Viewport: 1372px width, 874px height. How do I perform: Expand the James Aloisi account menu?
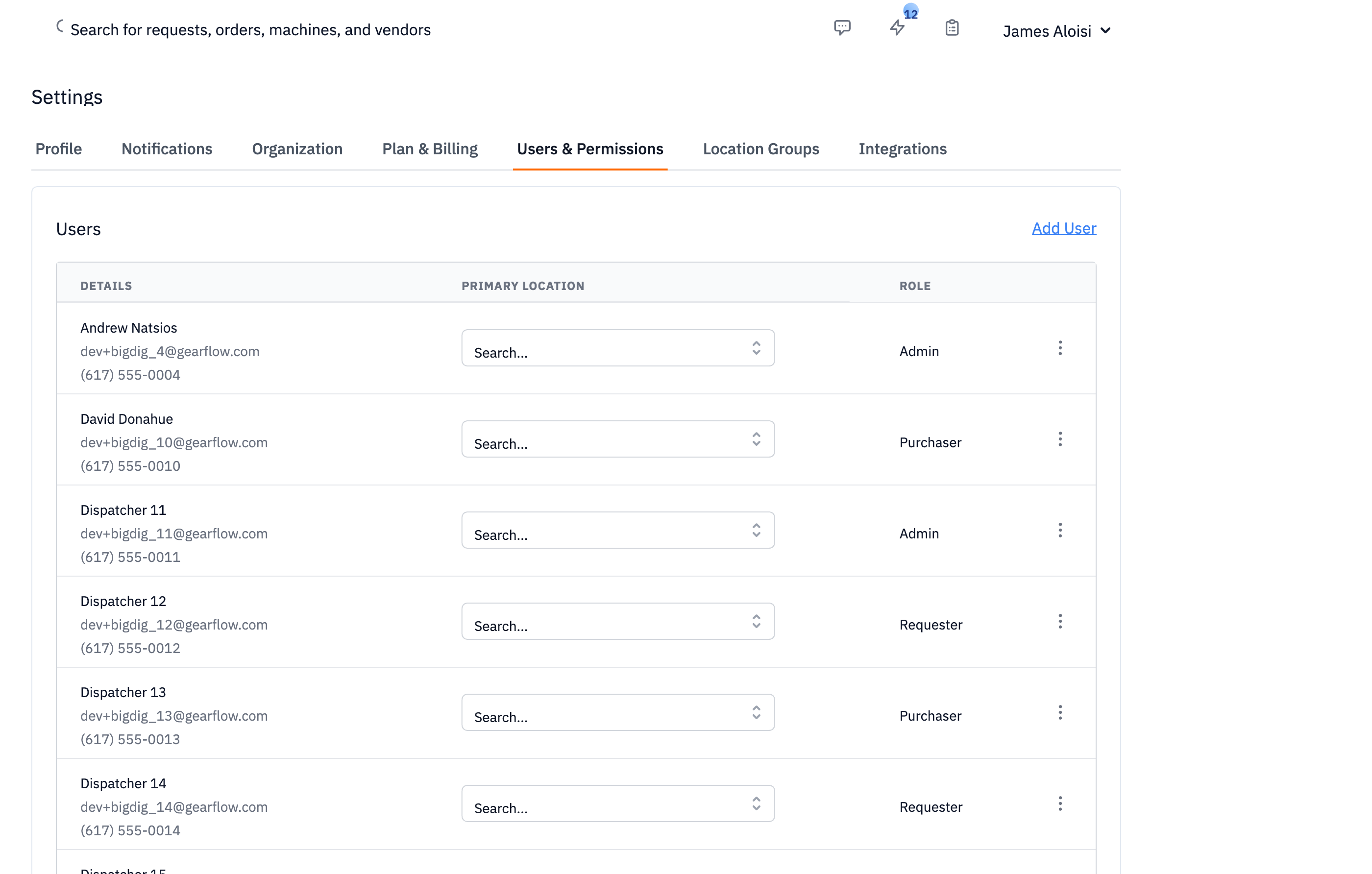[1056, 31]
